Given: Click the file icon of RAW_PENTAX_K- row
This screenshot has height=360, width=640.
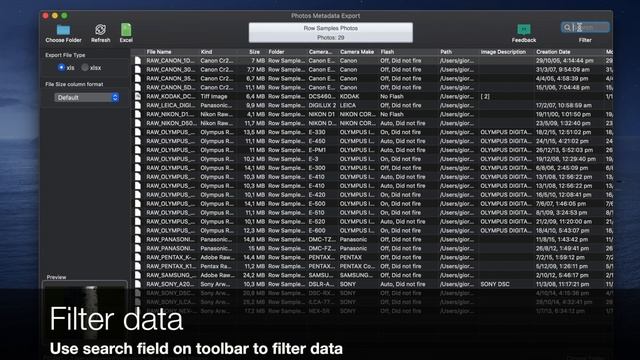Looking at the screenshot, I should [x=138, y=258].
